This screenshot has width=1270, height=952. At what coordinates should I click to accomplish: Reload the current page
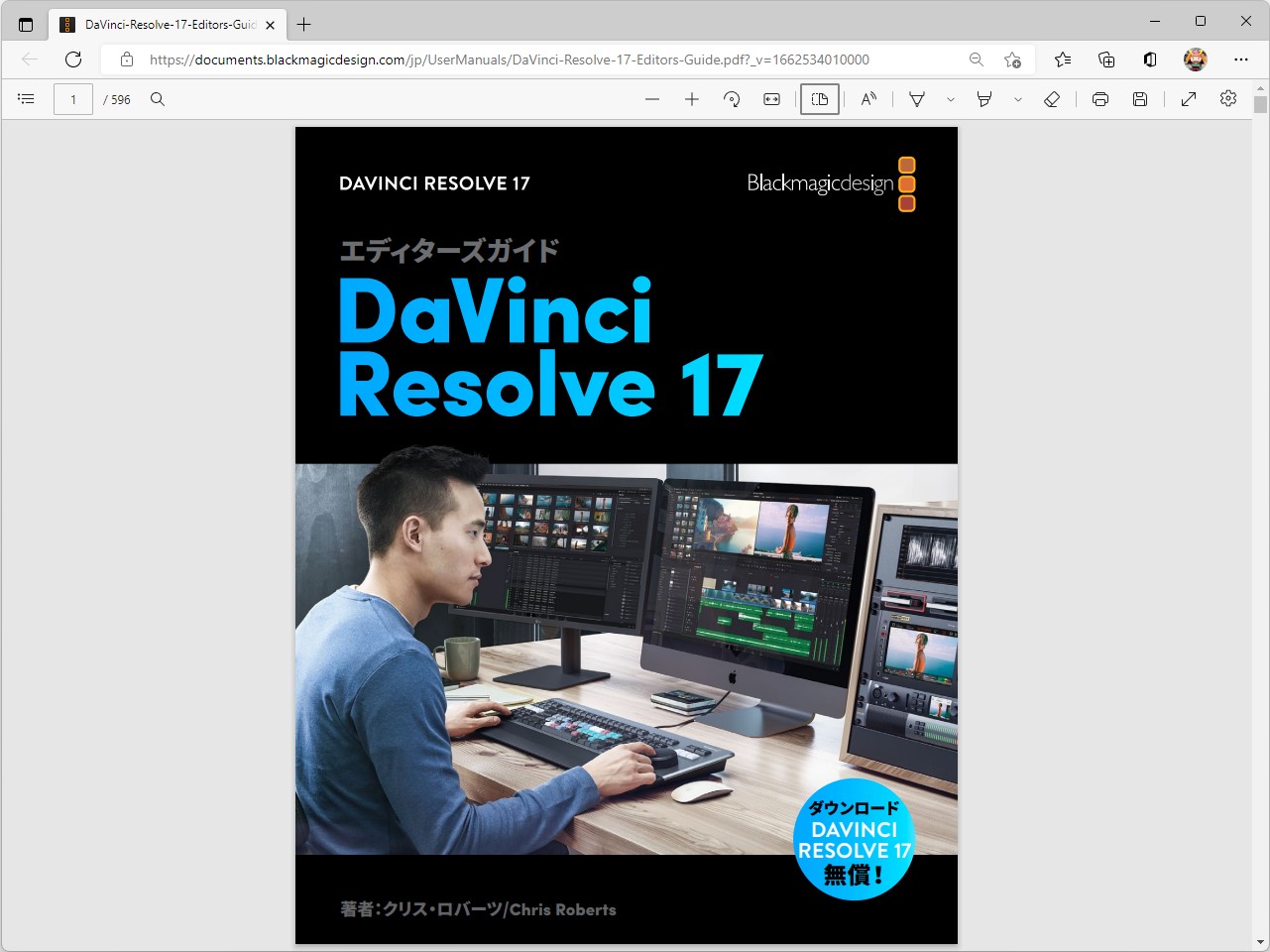[72, 59]
